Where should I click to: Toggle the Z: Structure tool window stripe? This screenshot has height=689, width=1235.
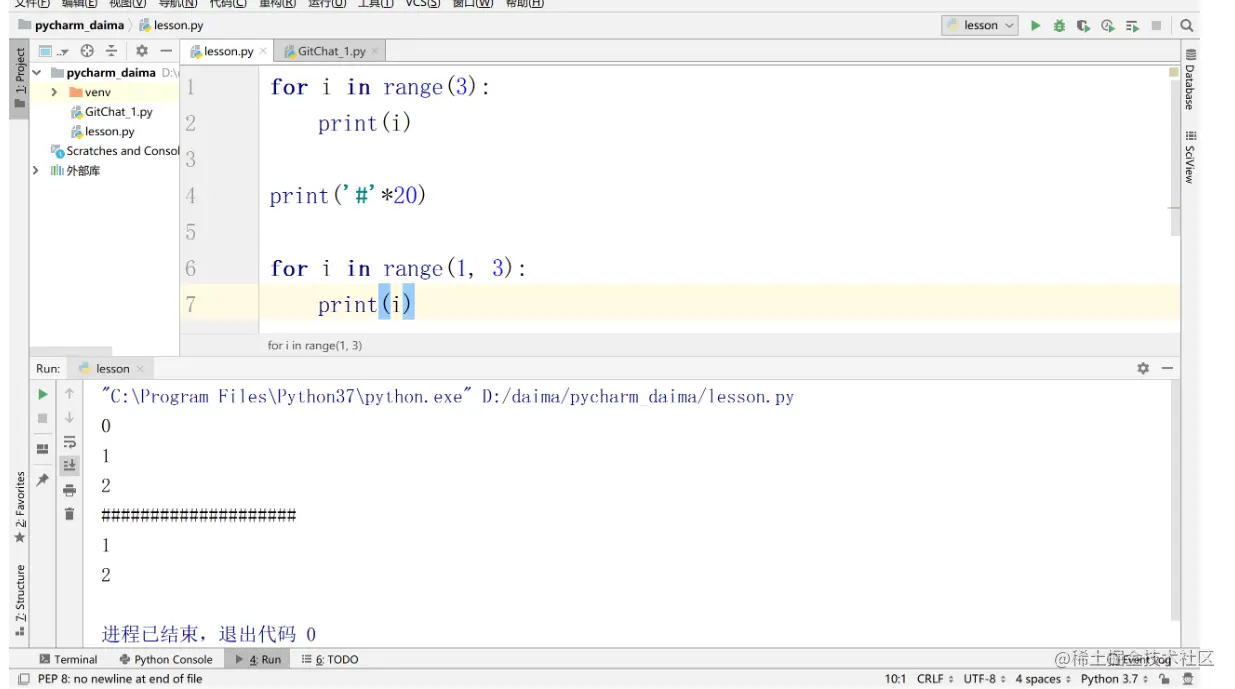click(x=19, y=600)
